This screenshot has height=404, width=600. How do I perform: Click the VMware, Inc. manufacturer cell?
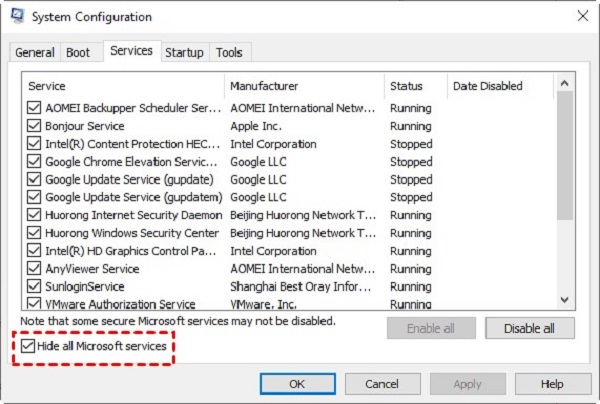pos(263,304)
